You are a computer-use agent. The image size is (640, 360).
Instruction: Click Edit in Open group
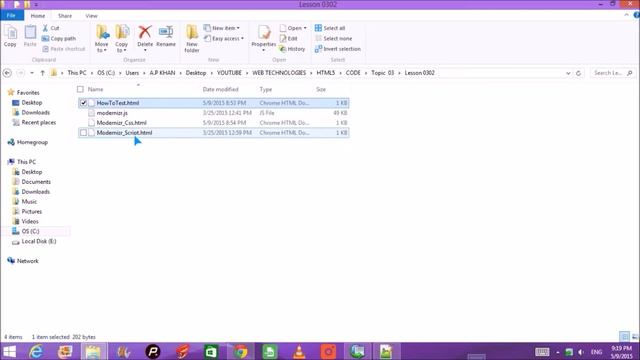point(289,38)
